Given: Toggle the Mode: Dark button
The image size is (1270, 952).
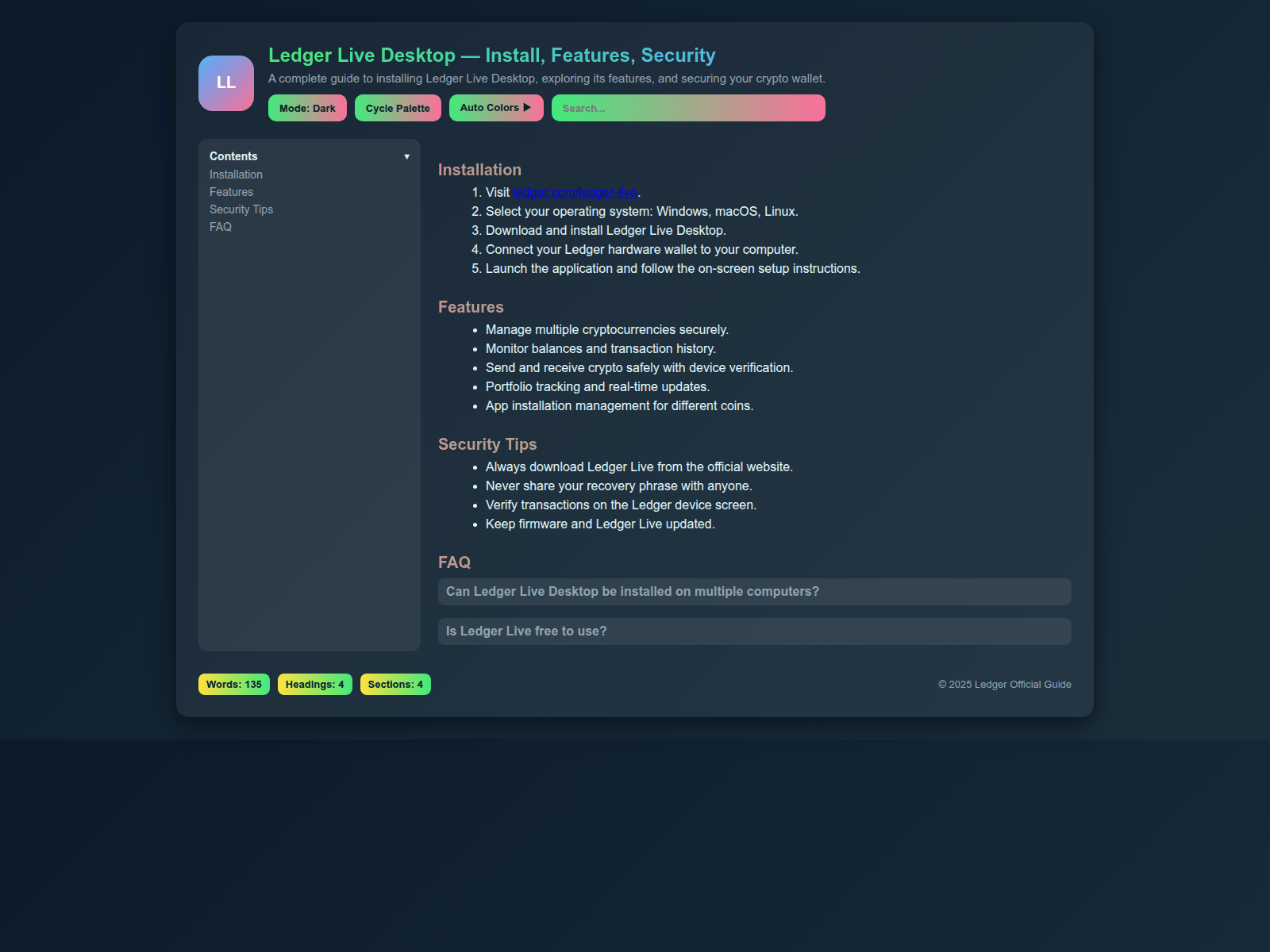Looking at the screenshot, I should 307,108.
